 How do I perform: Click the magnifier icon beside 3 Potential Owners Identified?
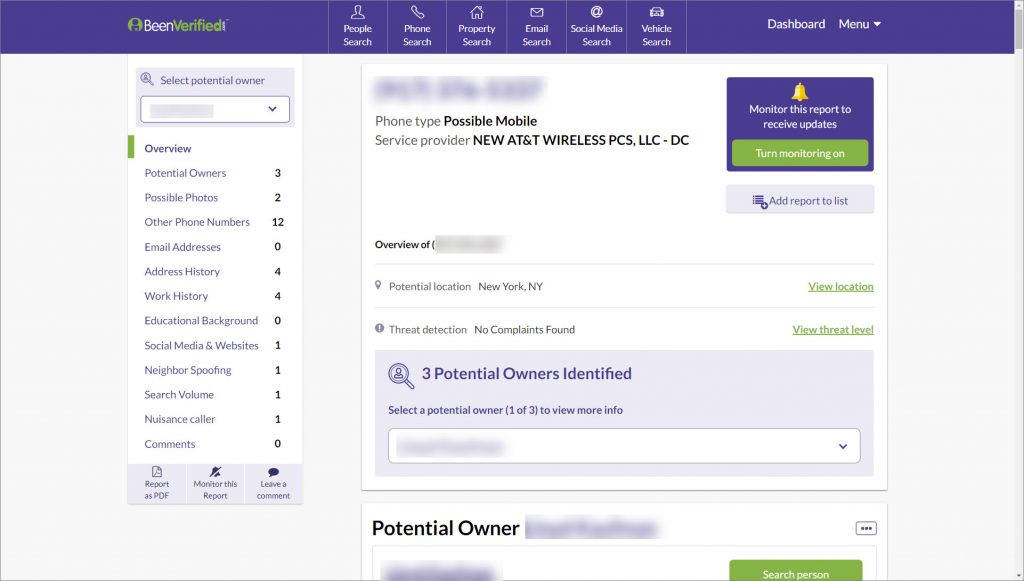(401, 375)
